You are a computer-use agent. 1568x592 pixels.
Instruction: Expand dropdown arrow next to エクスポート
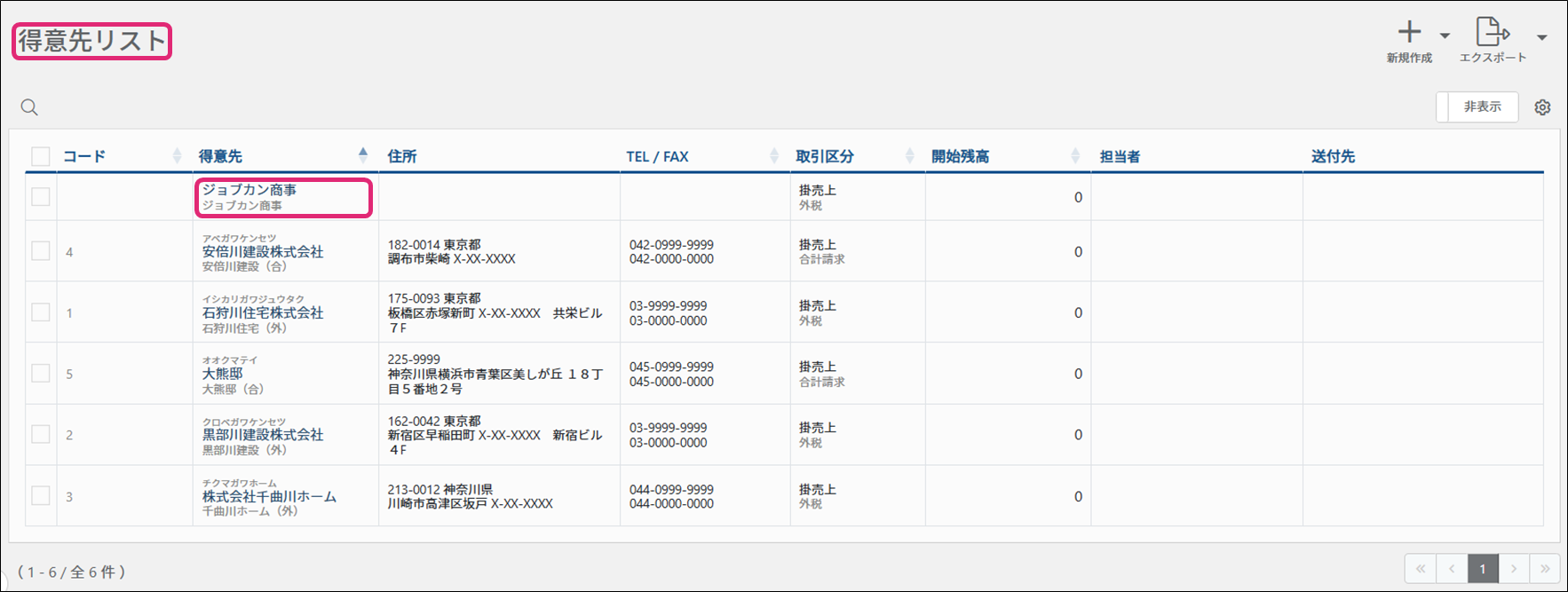click(1542, 37)
